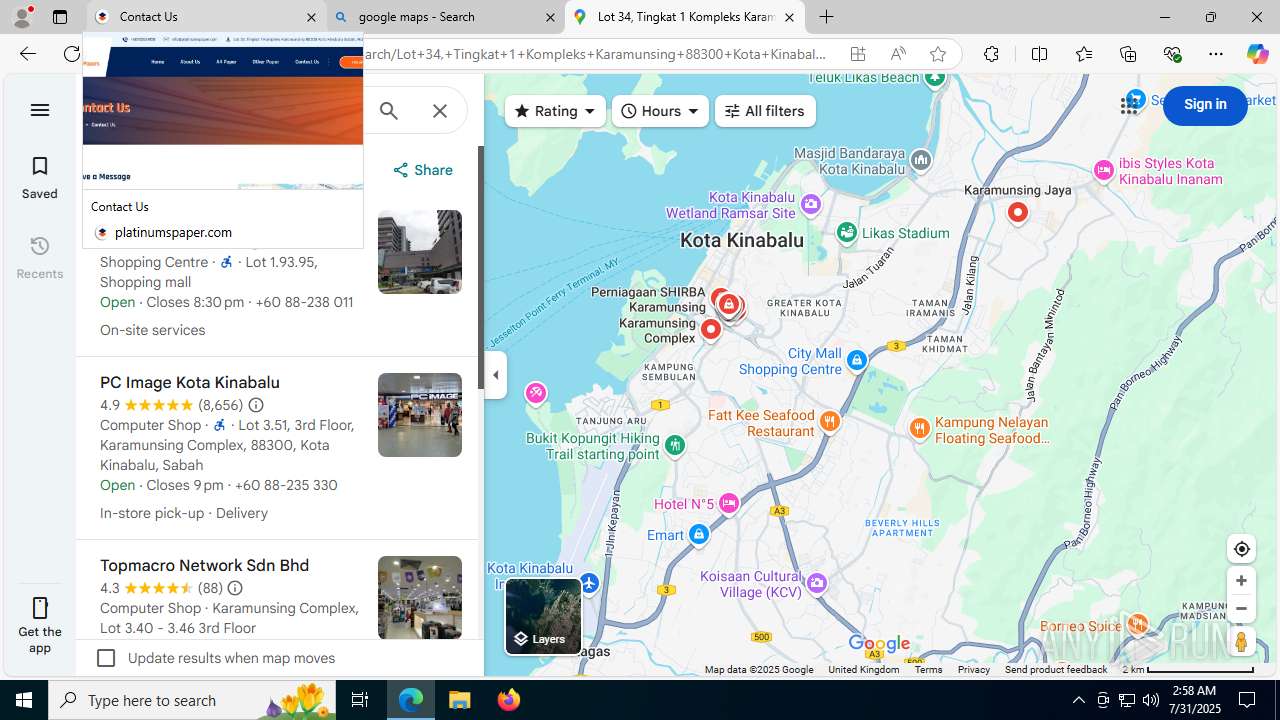The height and width of the screenshot is (720, 1280).
Task: Open Google apps grid icon
Action: tap(1130, 105)
